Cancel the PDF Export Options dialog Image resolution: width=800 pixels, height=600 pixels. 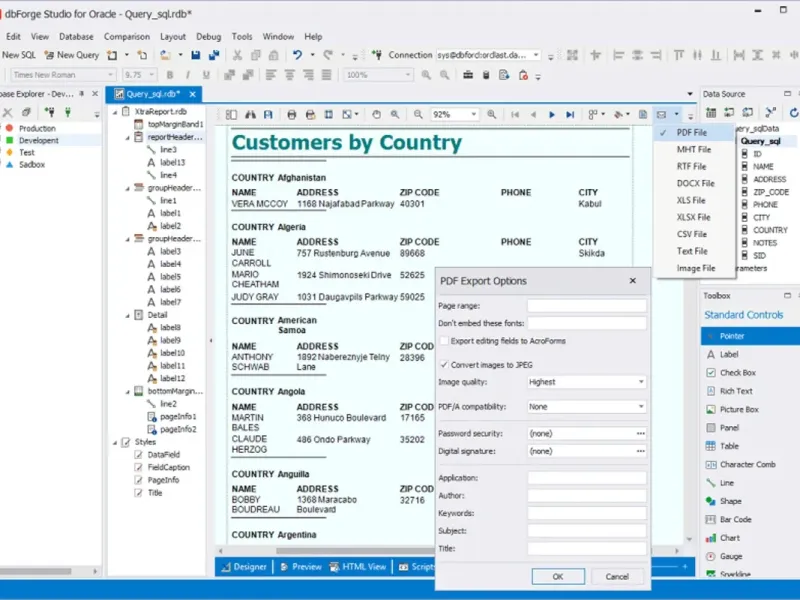(617, 576)
